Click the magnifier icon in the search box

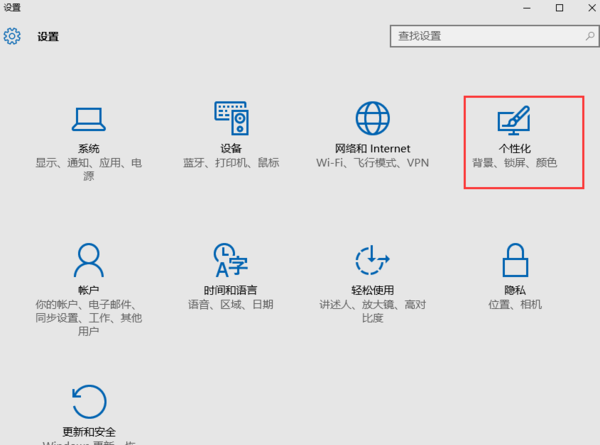point(577,36)
